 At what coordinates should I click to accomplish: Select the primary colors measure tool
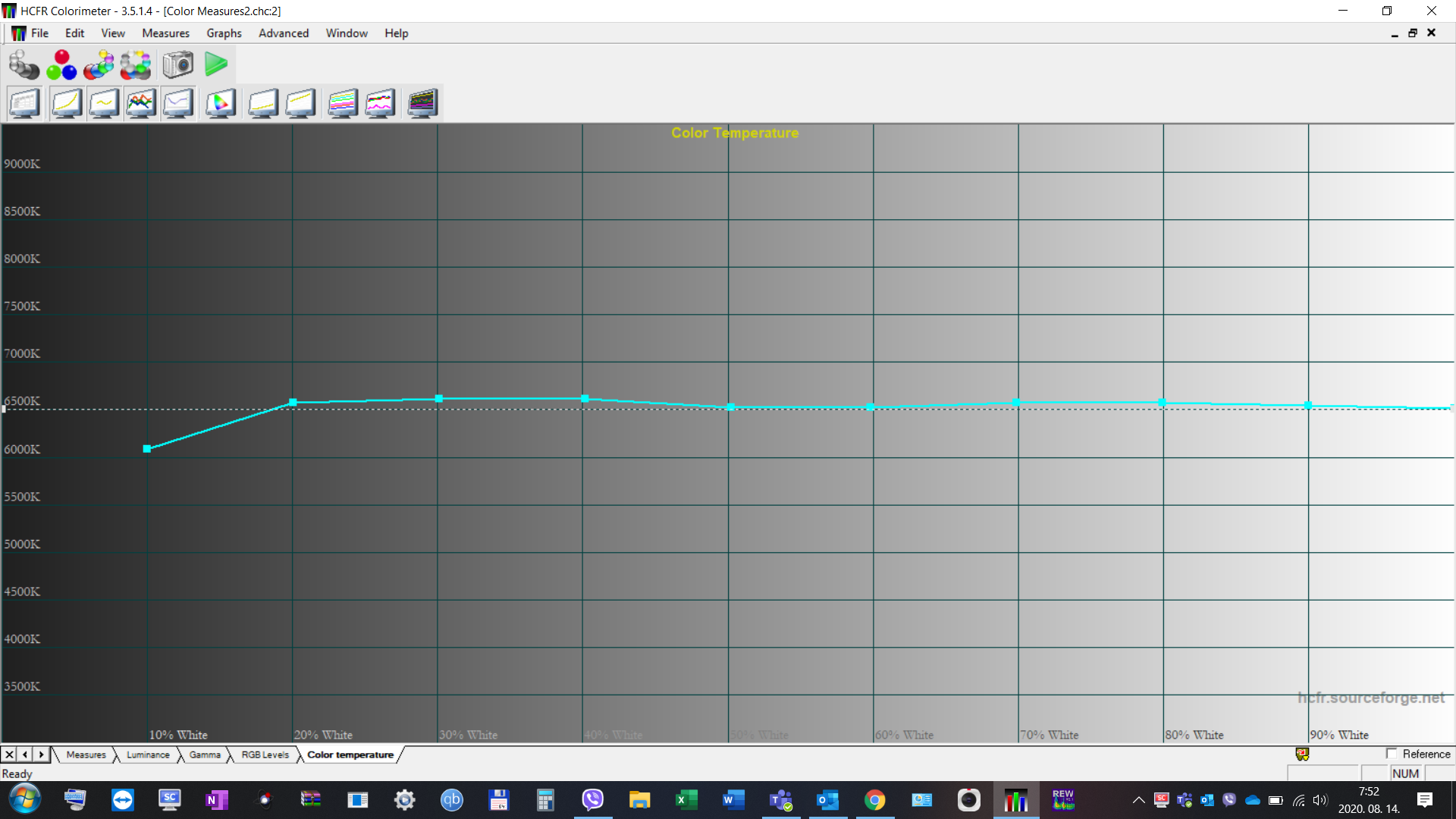click(x=61, y=64)
